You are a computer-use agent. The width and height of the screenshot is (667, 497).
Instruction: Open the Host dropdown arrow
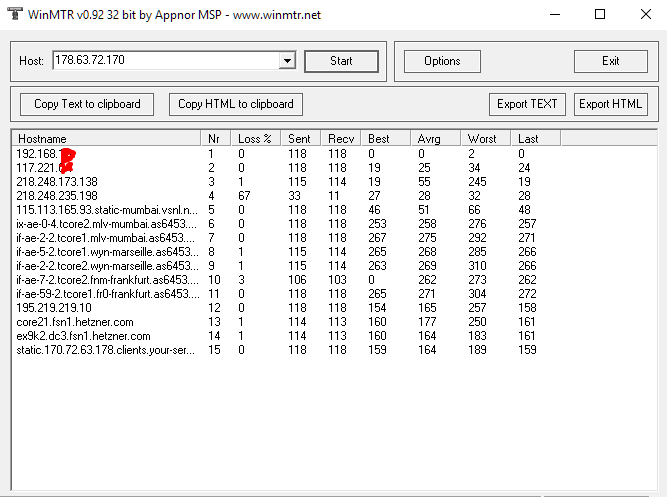(x=288, y=60)
